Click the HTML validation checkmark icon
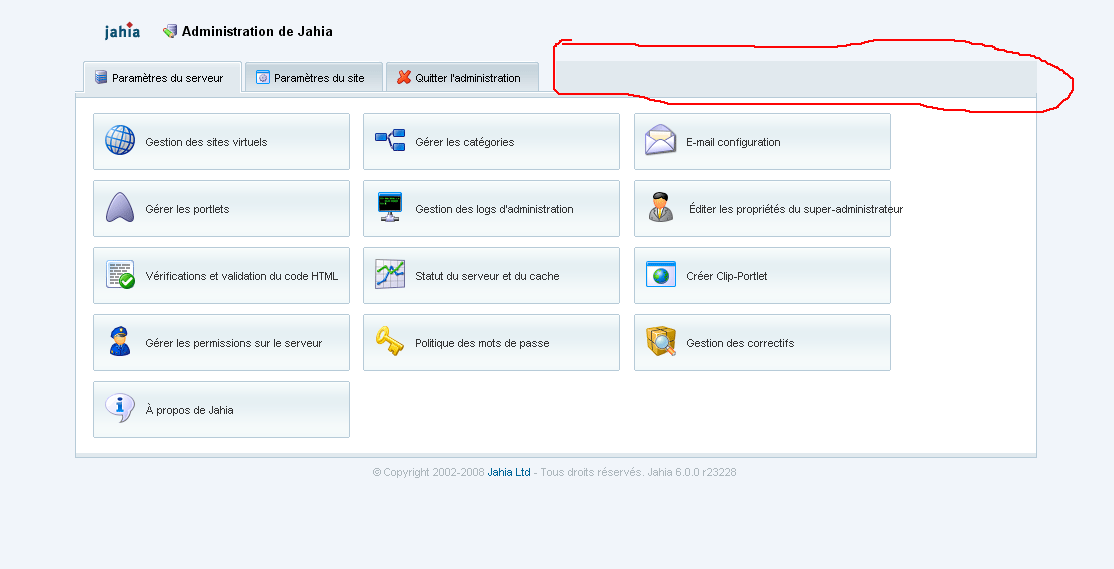 (120, 275)
